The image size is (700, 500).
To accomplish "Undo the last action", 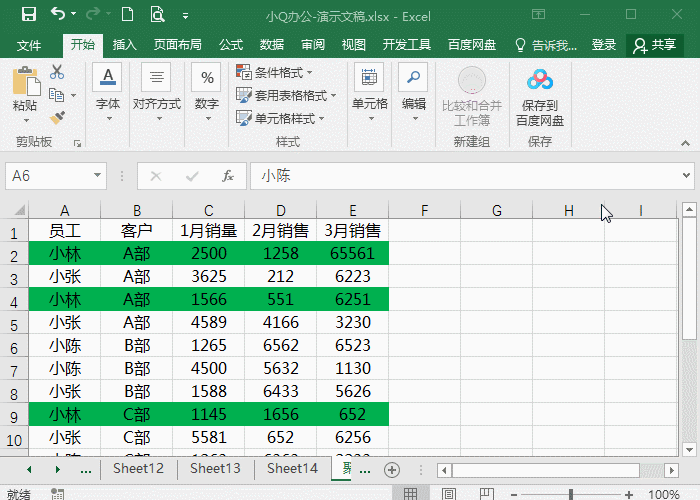I will (x=58, y=14).
